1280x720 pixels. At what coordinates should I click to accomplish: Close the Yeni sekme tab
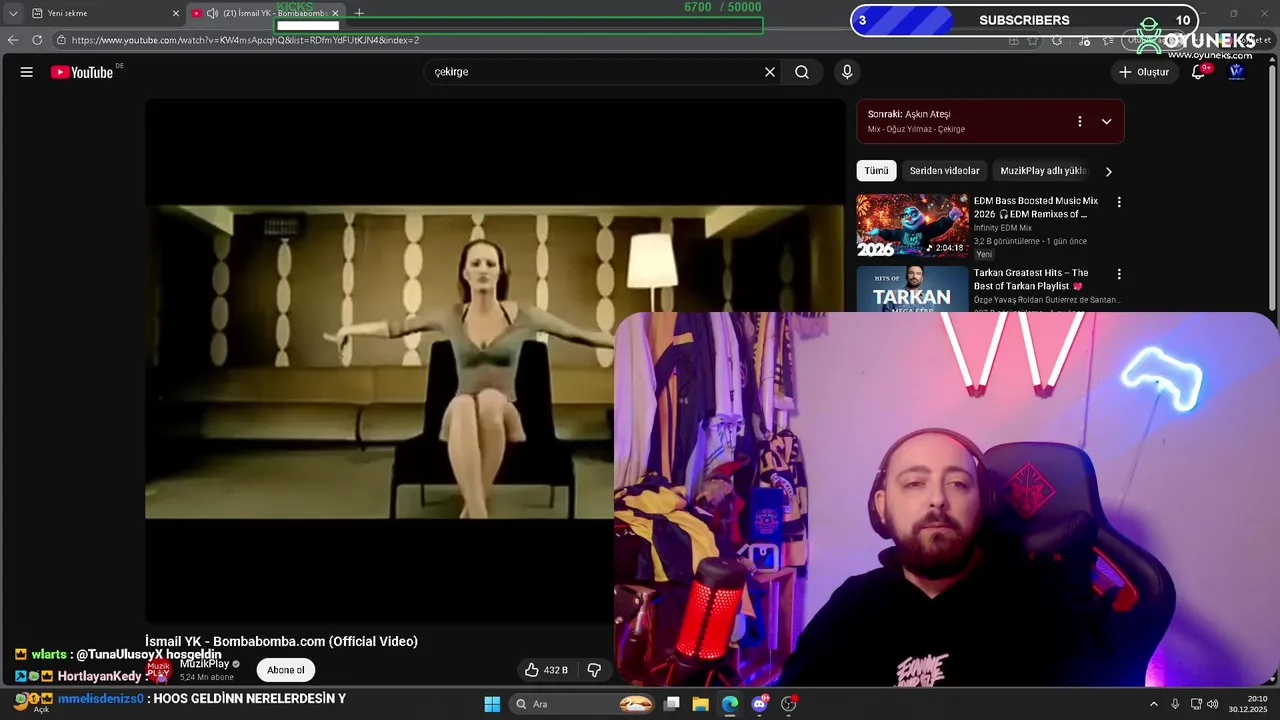[x=176, y=13]
